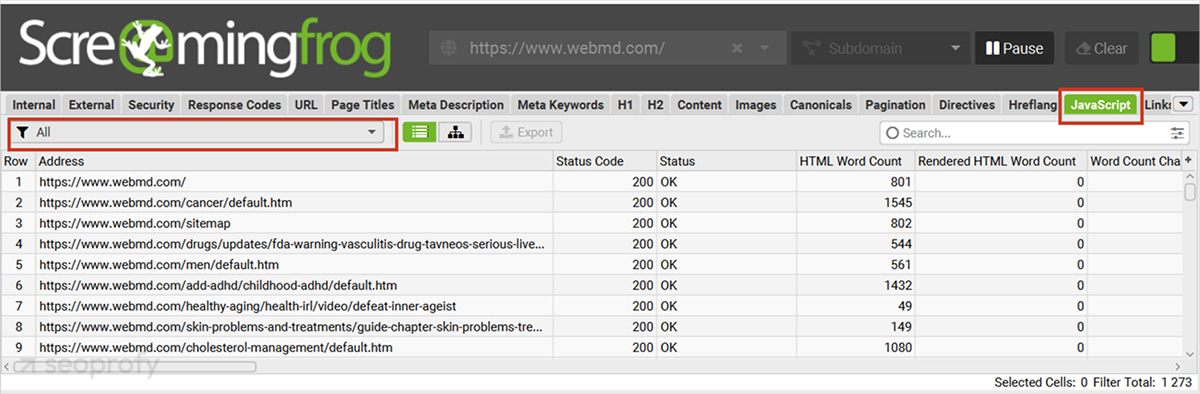Open the Meta Keywords tab

click(560, 104)
